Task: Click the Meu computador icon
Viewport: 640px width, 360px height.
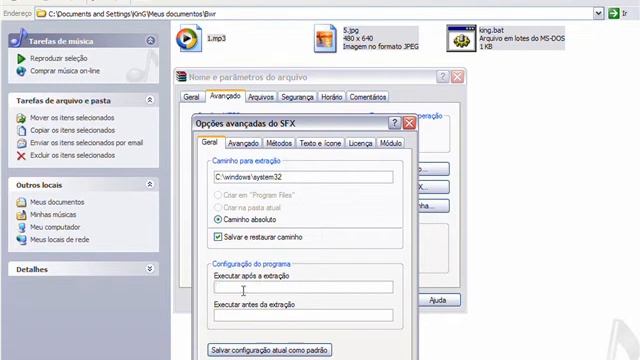Action: tap(21, 227)
